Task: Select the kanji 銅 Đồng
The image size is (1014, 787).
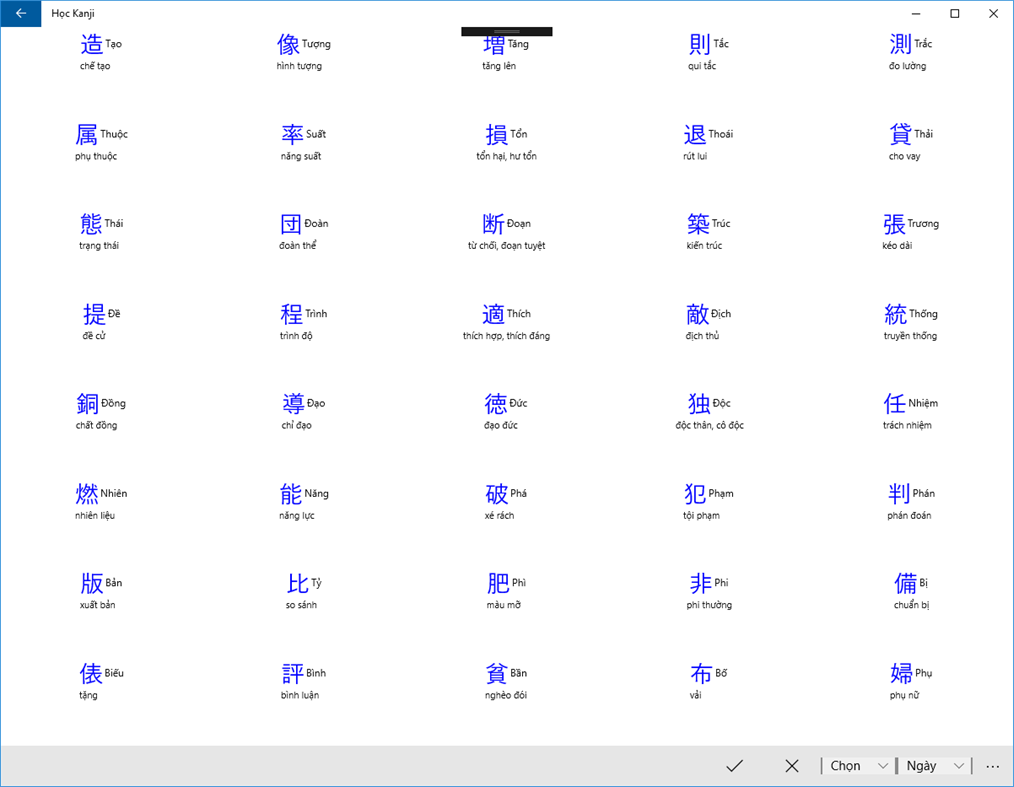Action: point(88,403)
